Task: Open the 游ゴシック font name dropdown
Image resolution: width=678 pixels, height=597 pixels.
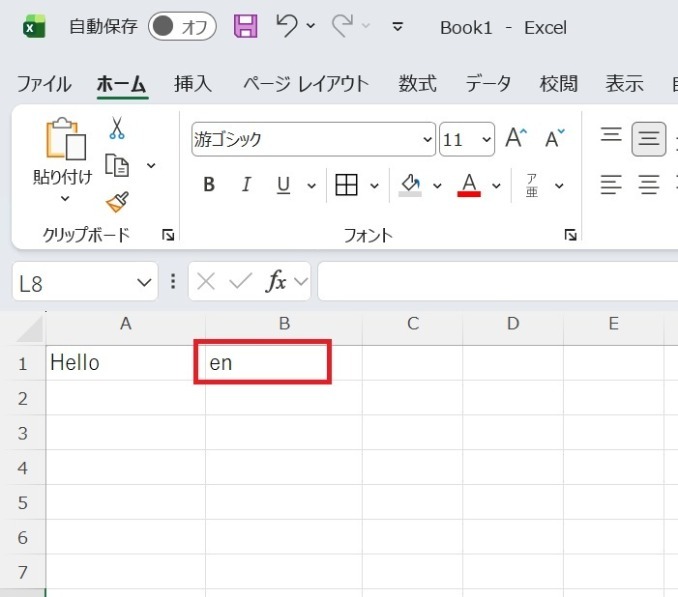Action: click(x=427, y=139)
